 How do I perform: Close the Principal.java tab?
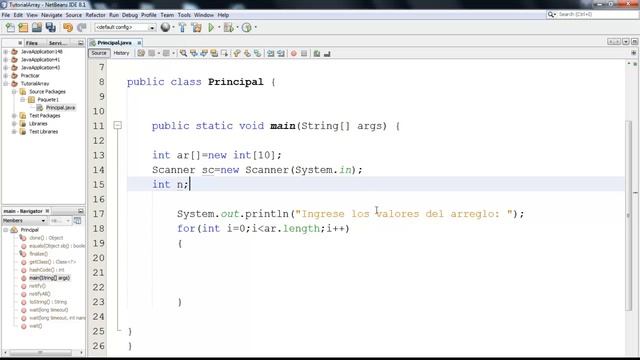[139, 42]
